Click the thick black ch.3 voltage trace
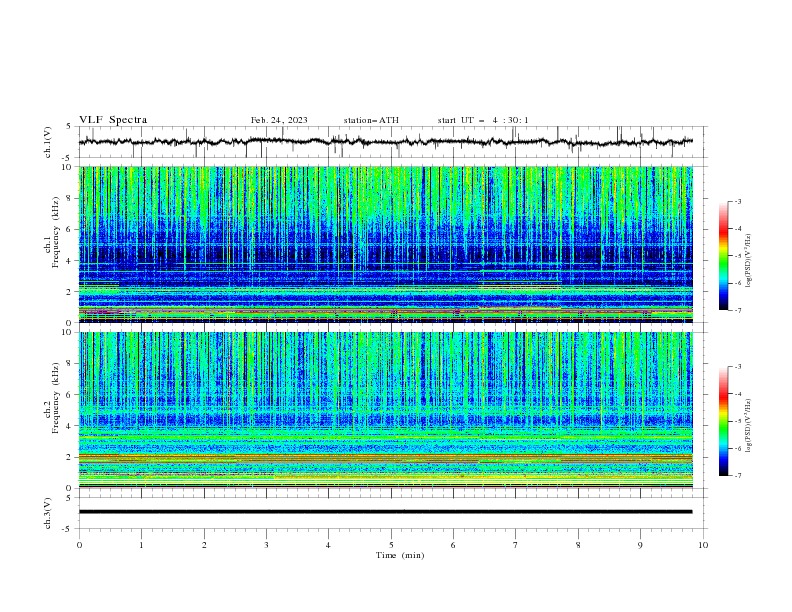792x612 pixels. point(386,512)
